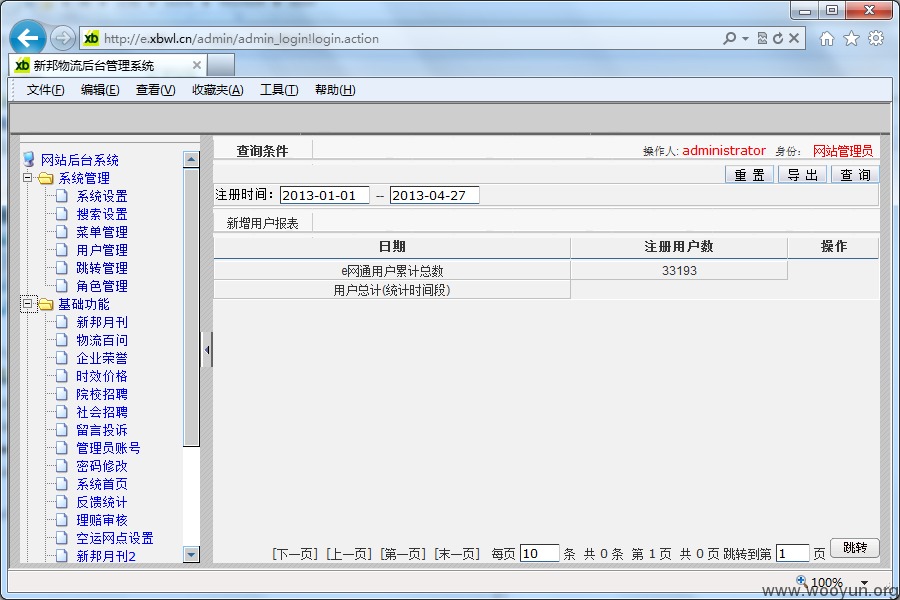The image size is (900, 600).
Task: Open 留言投诉 in the tree
Action: (x=102, y=430)
